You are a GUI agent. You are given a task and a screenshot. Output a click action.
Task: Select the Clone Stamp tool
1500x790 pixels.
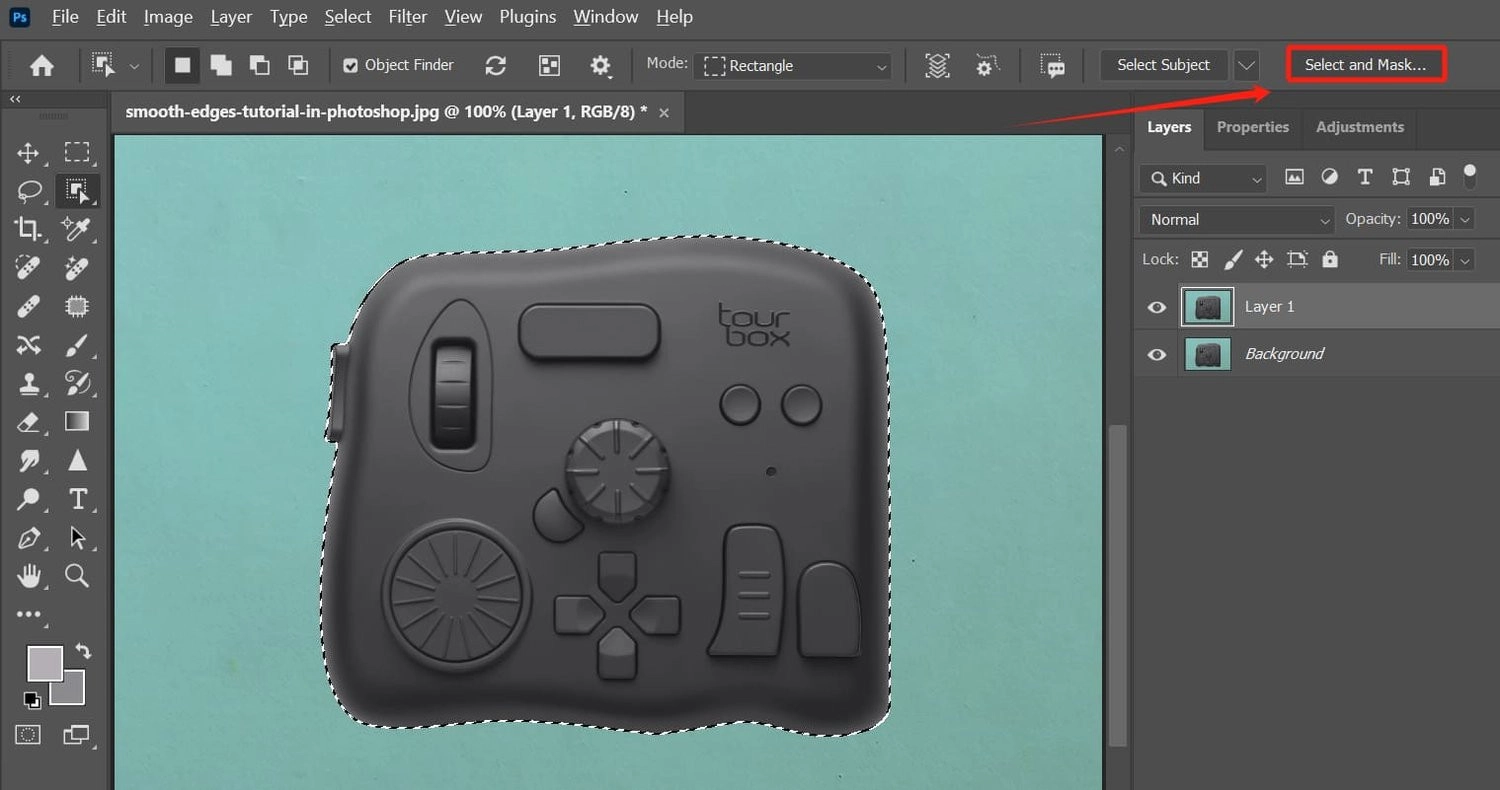(x=28, y=383)
